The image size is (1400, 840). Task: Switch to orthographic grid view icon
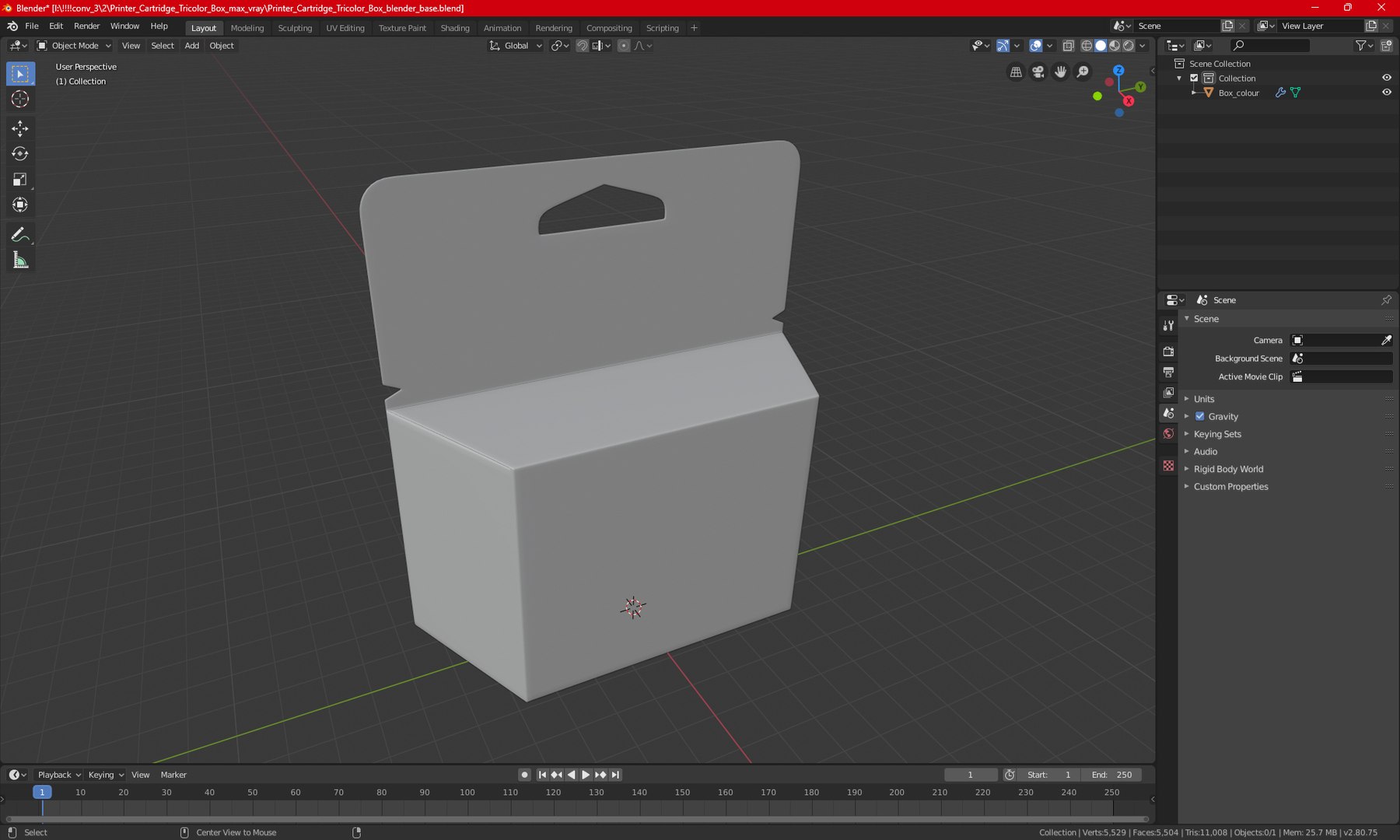pos(1016,72)
